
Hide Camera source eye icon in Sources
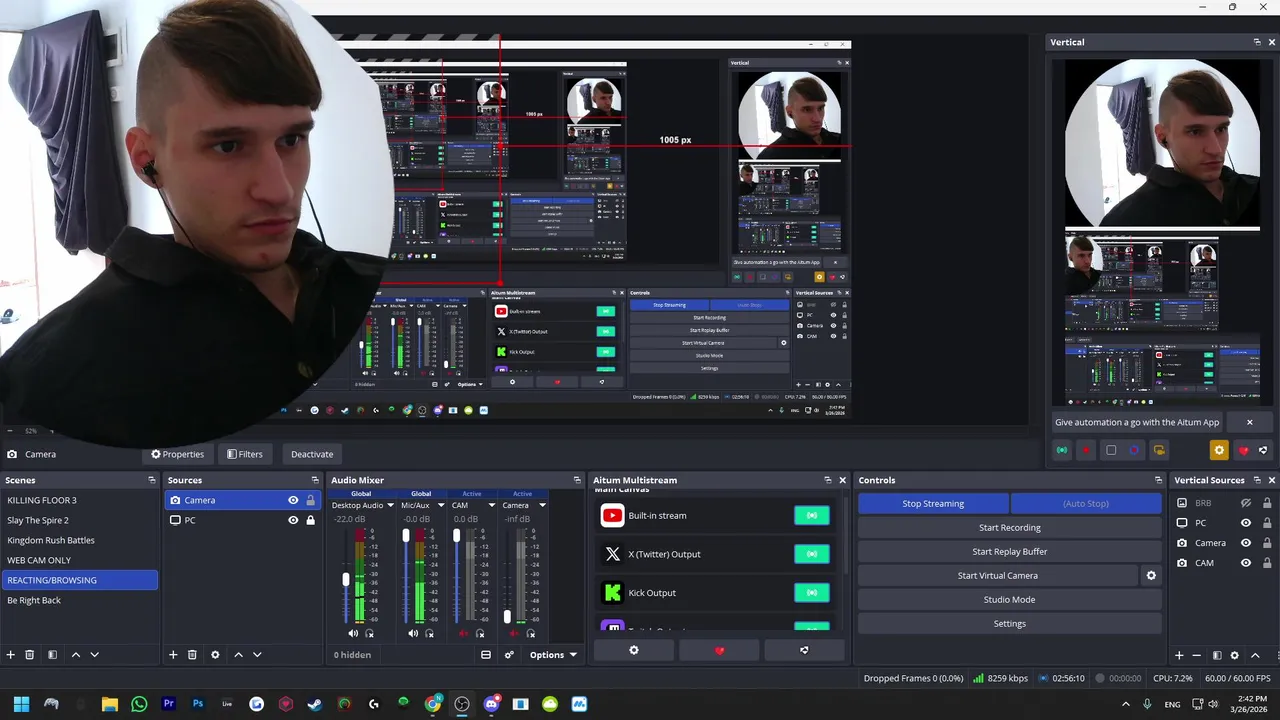[293, 500]
